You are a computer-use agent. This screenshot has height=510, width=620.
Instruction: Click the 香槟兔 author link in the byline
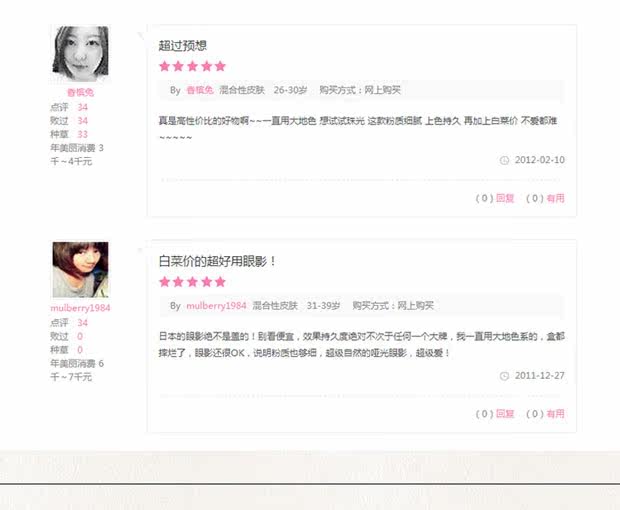click(x=200, y=90)
